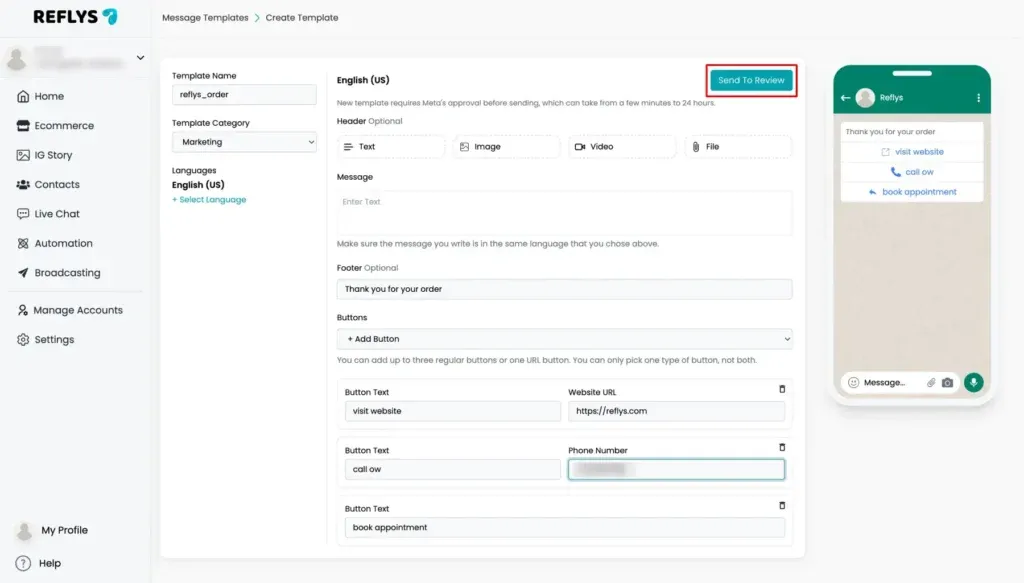
Task: Choose the Video header type
Action: click(622, 147)
